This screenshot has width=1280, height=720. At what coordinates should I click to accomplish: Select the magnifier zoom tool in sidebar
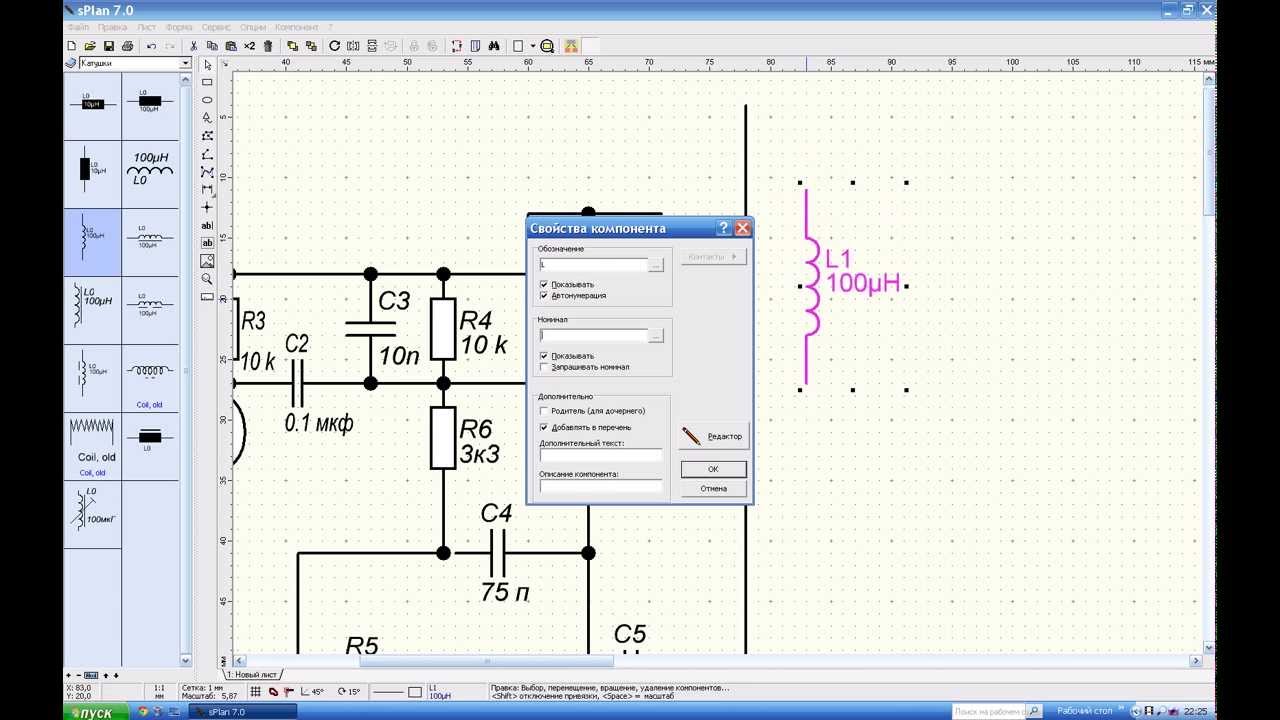coord(207,279)
